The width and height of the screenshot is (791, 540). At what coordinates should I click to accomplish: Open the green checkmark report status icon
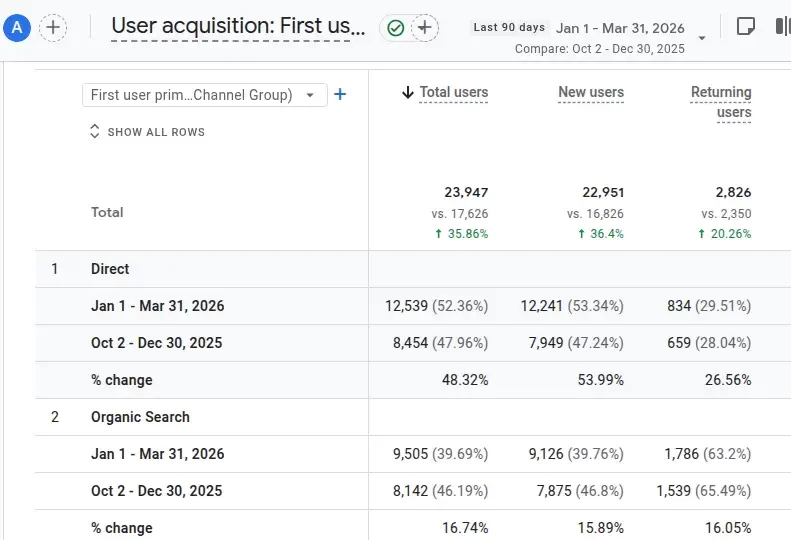coord(396,28)
